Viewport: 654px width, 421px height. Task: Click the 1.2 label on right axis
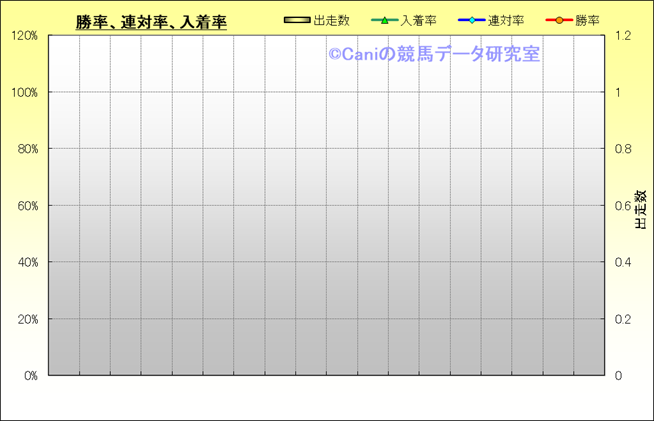[622, 35]
